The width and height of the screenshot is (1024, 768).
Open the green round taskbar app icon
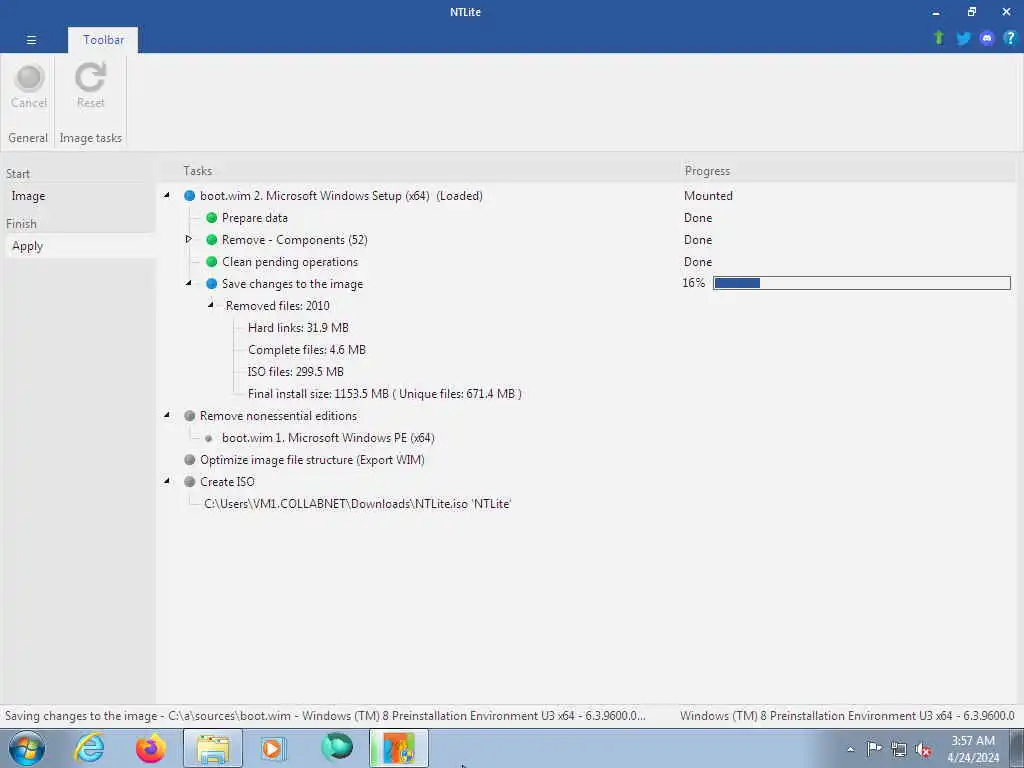tap(337, 747)
